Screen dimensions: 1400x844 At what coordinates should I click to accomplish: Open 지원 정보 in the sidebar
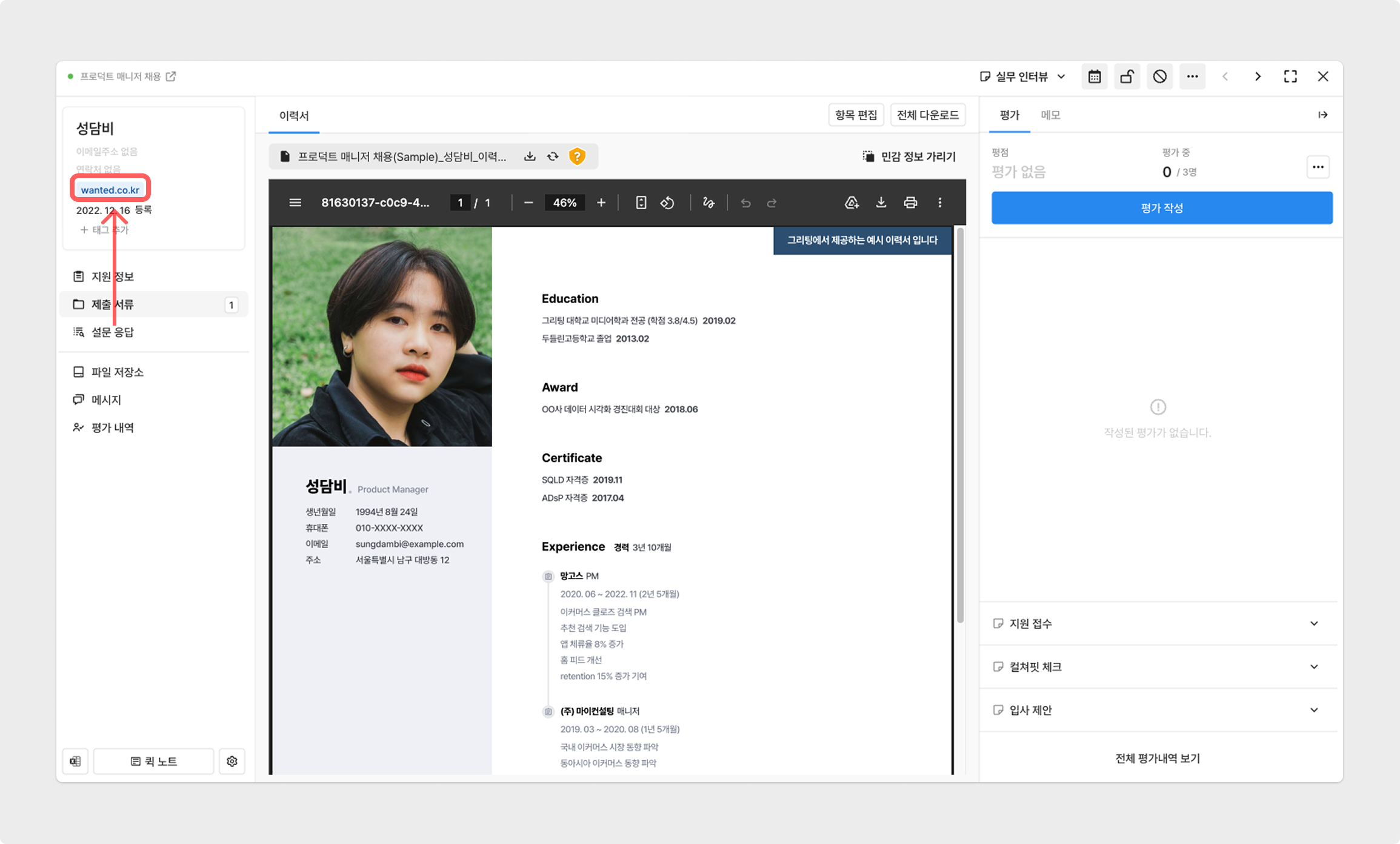click(154, 276)
